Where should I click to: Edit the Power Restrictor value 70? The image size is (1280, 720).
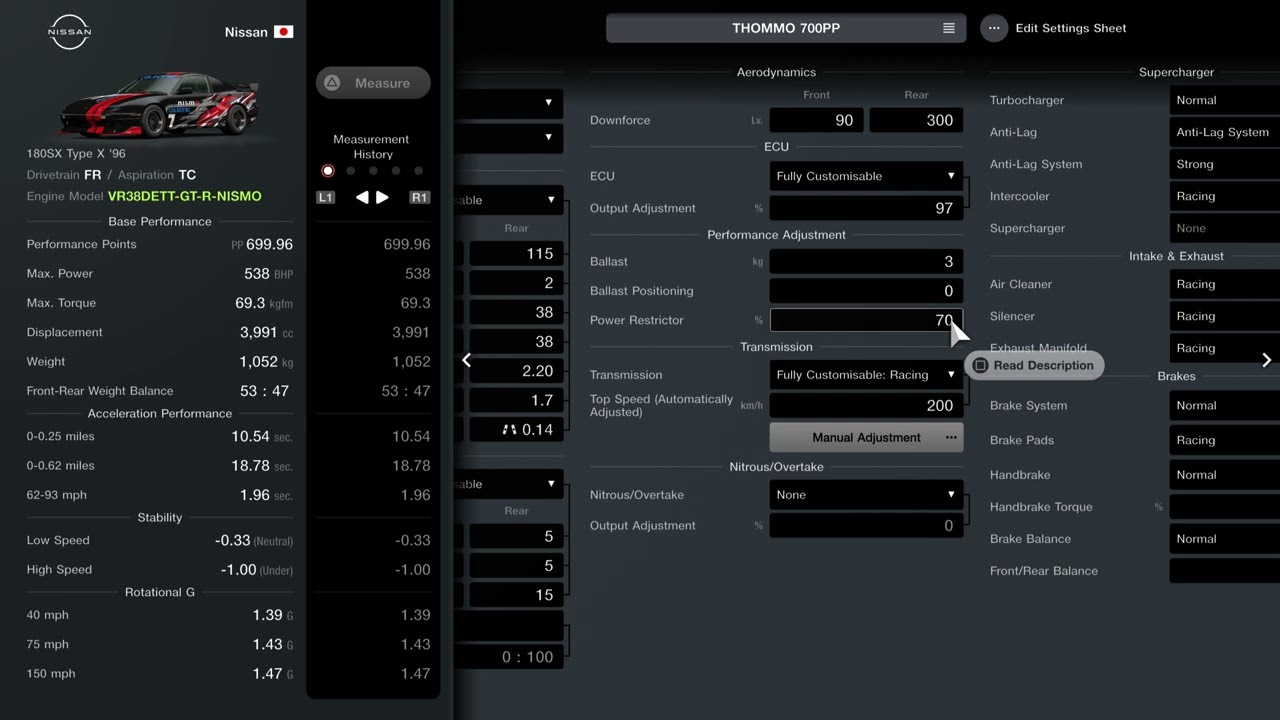[x=866, y=320]
